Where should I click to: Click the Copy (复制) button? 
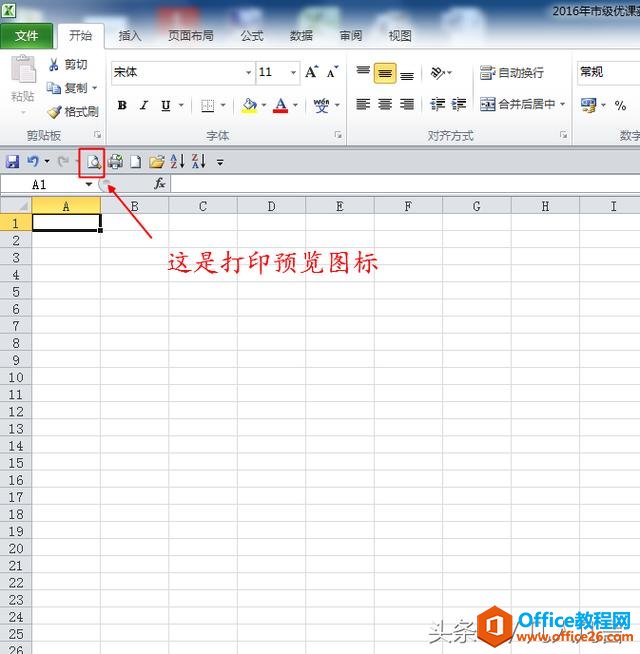coord(67,88)
